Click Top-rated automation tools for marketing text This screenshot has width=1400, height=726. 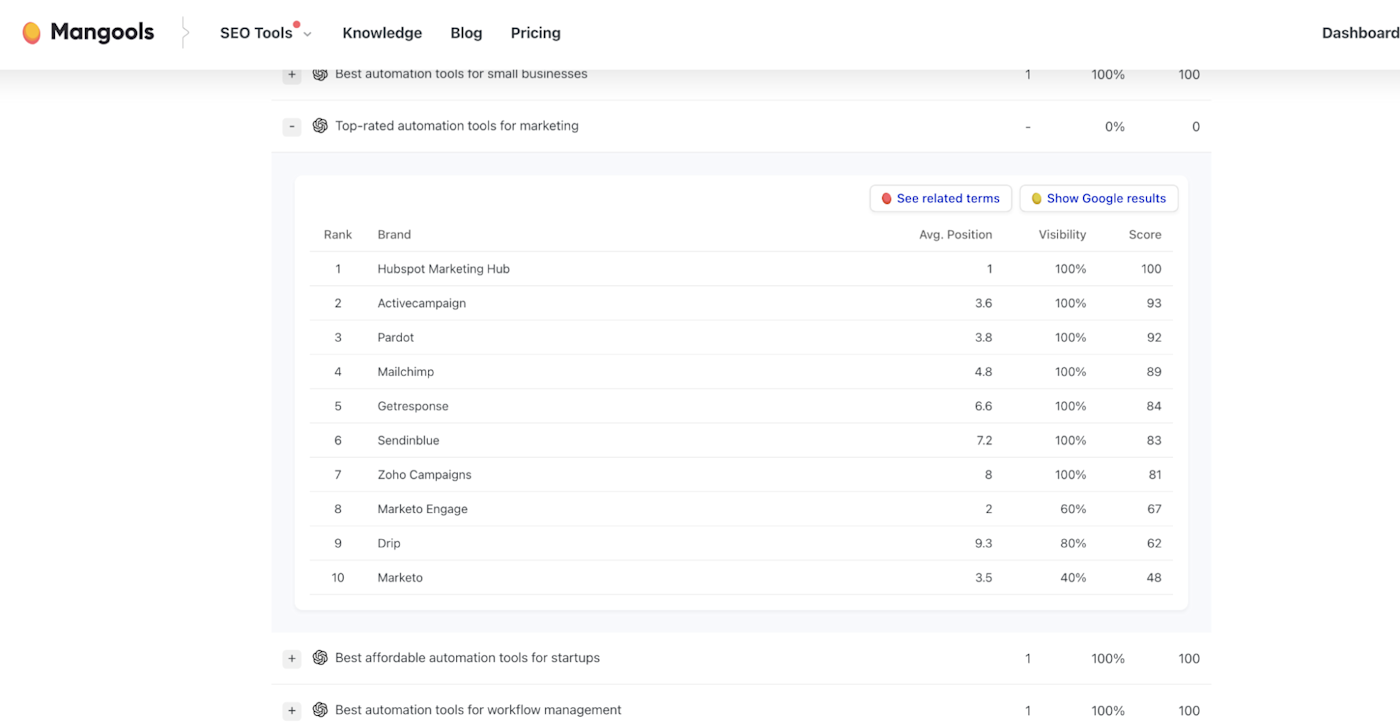click(x=457, y=126)
